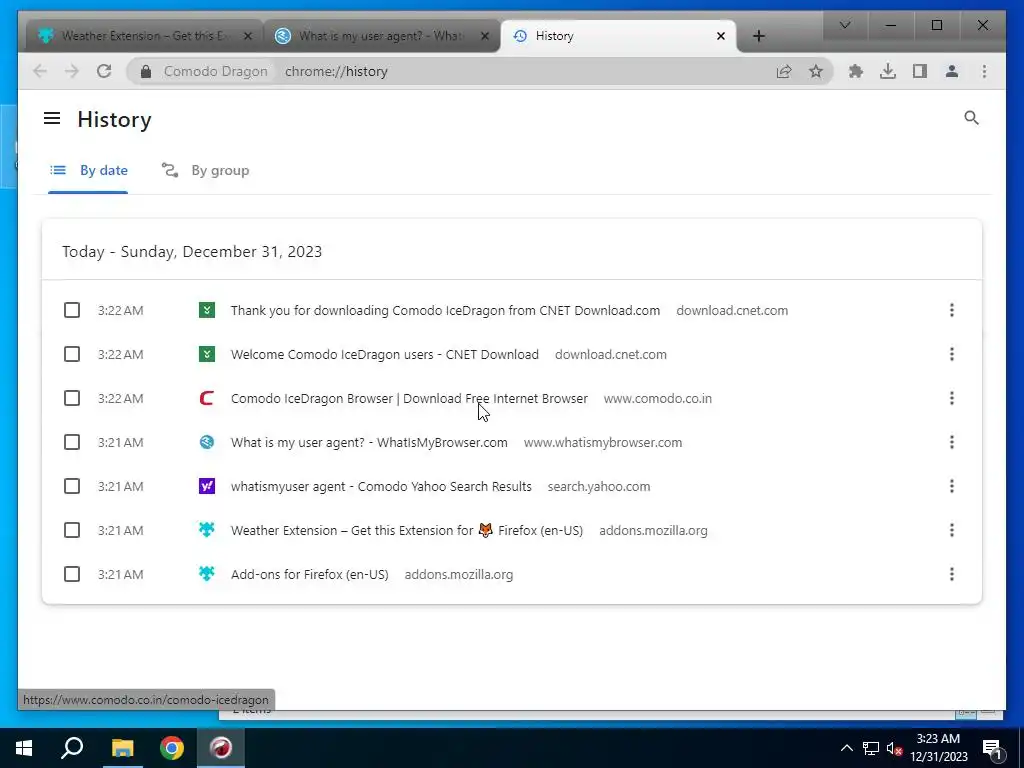Image resolution: width=1024 pixels, height=768 pixels.
Task: Toggle the side panel icon
Action: (920, 71)
